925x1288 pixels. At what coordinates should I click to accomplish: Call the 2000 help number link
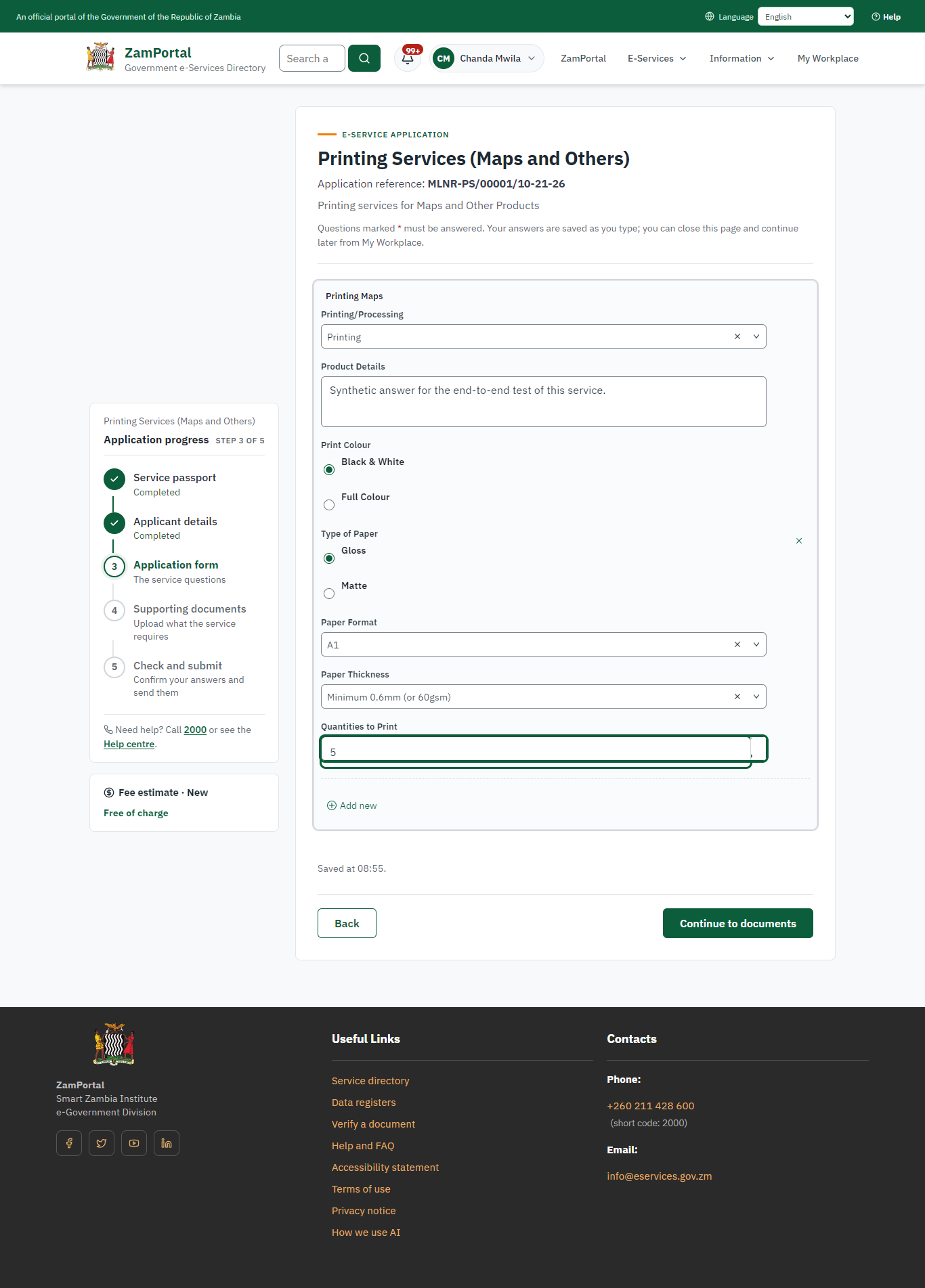(195, 730)
